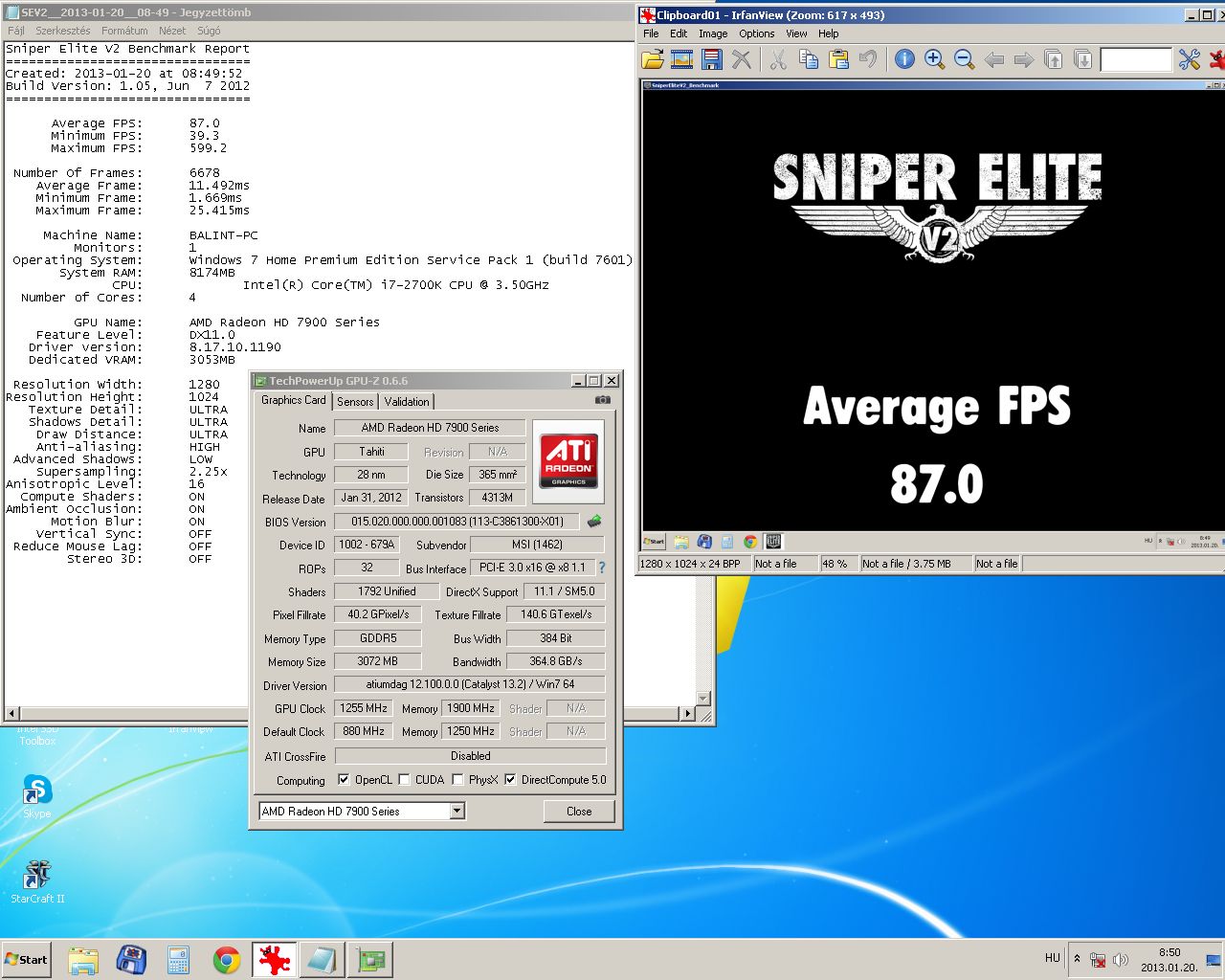Open IrfanView Properties/Settings tools icon

point(1189,59)
